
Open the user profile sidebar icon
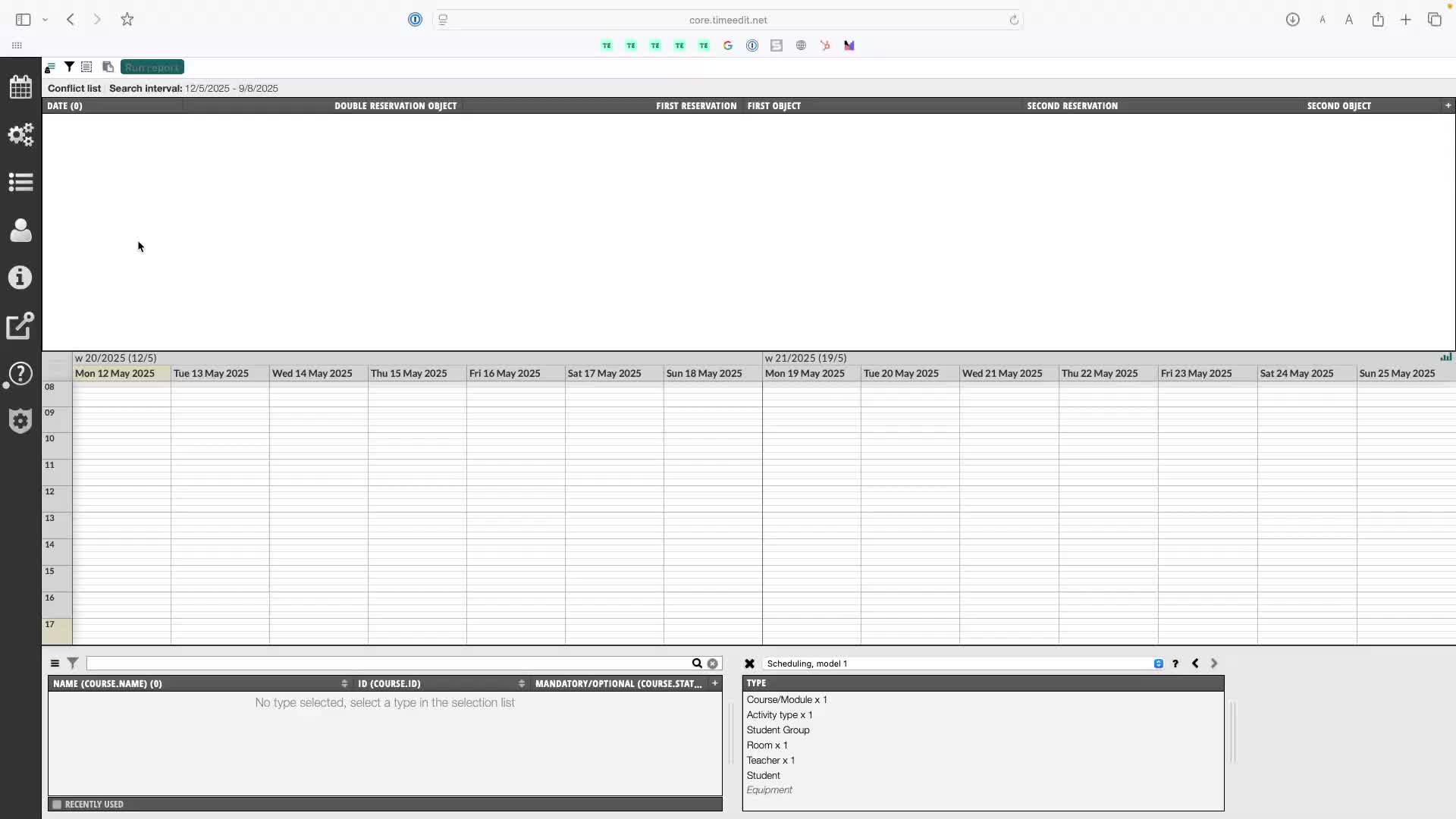click(x=20, y=231)
